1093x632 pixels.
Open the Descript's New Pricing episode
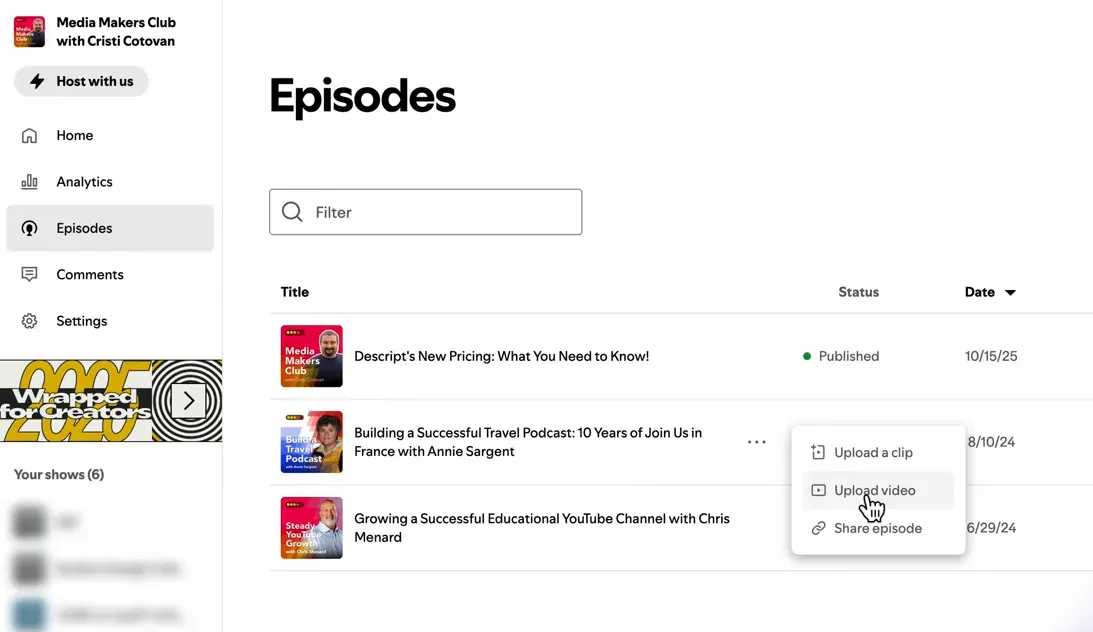tap(501, 356)
